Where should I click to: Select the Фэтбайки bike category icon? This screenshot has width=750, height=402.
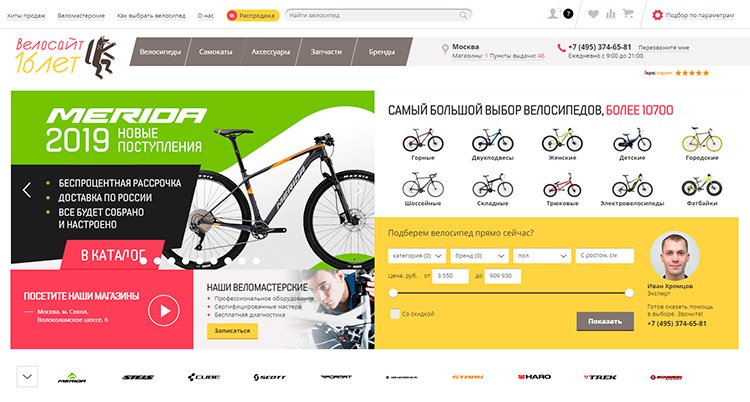click(x=702, y=190)
